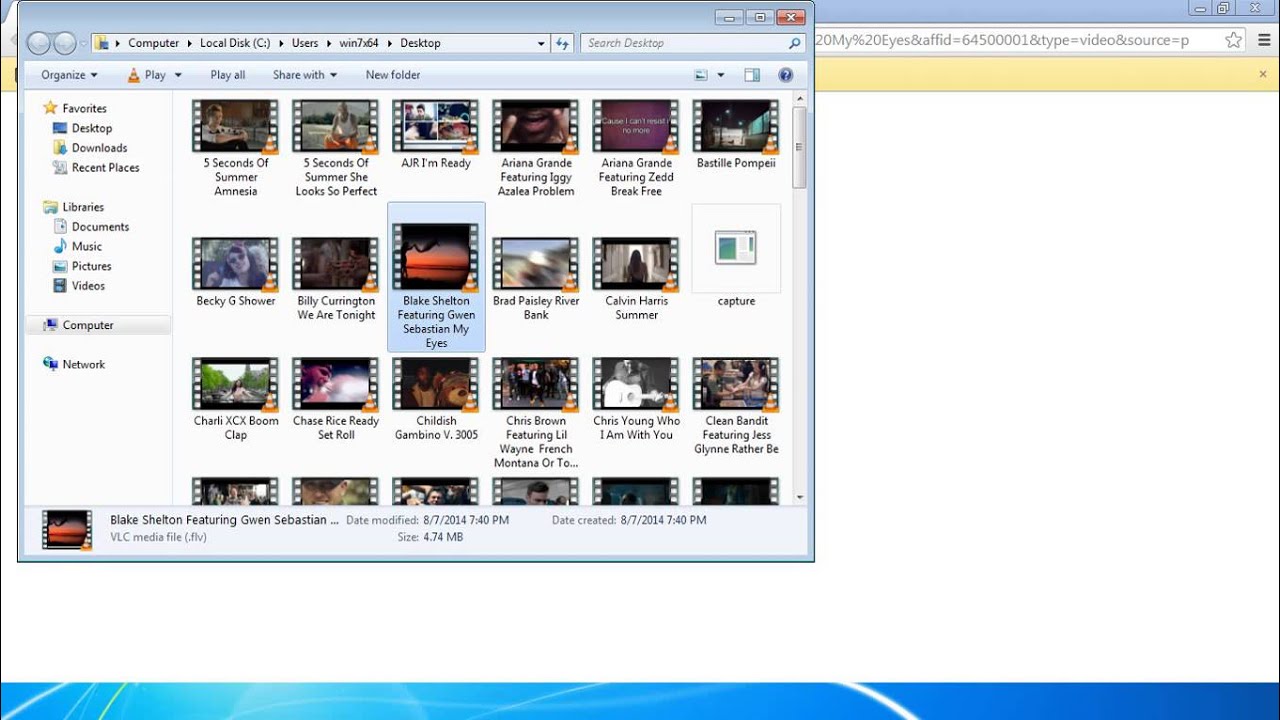Go back with the Explorer Back arrow
The height and width of the screenshot is (720, 1280).
(39, 43)
